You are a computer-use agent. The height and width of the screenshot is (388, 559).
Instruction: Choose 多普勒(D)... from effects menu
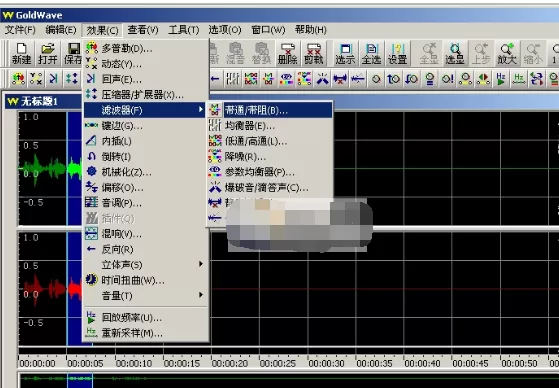pos(145,48)
